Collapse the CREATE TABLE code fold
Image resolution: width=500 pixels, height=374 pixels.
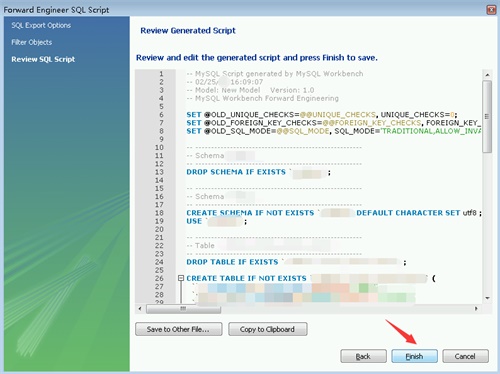(x=181, y=278)
